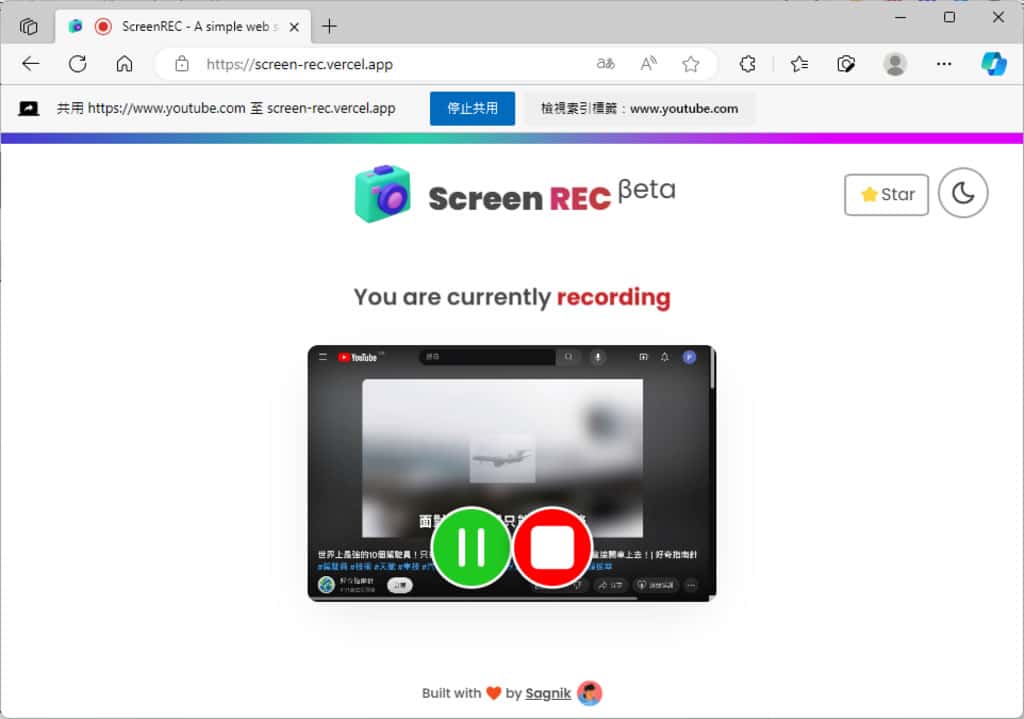Maximize the browser window
The width and height of the screenshot is (1024, 719).
pyautogui.click(x=950, y=17)
